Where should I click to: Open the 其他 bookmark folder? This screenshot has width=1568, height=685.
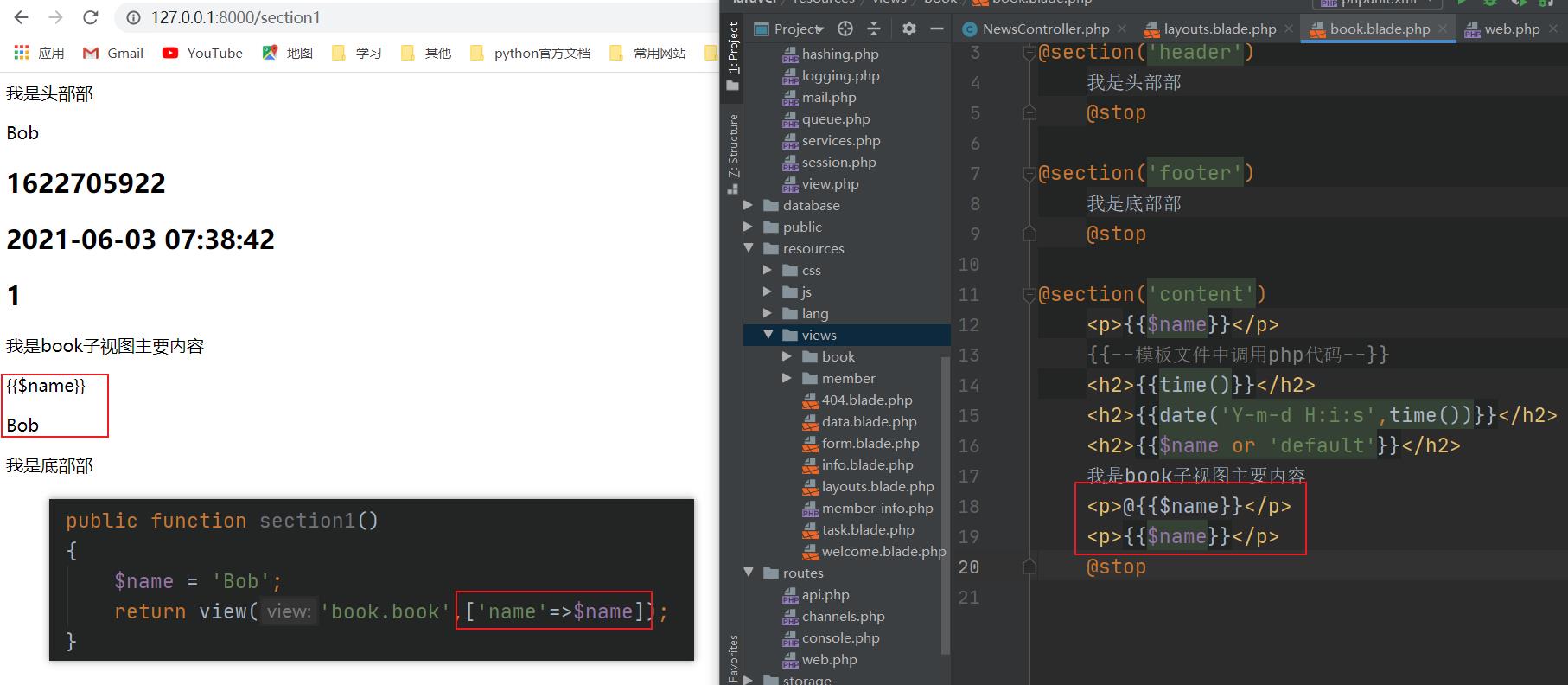426,53
